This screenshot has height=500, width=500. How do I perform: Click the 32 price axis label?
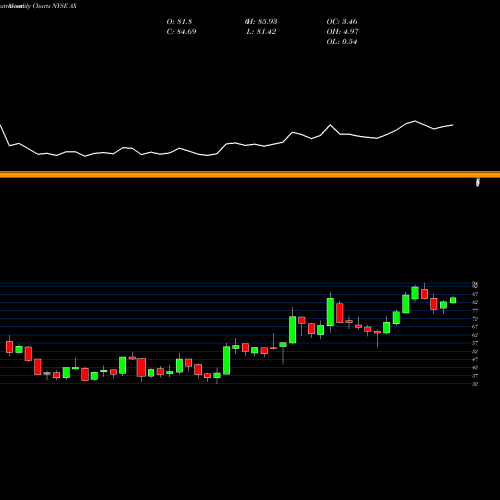pyautogui.click(x=475, y=384)
